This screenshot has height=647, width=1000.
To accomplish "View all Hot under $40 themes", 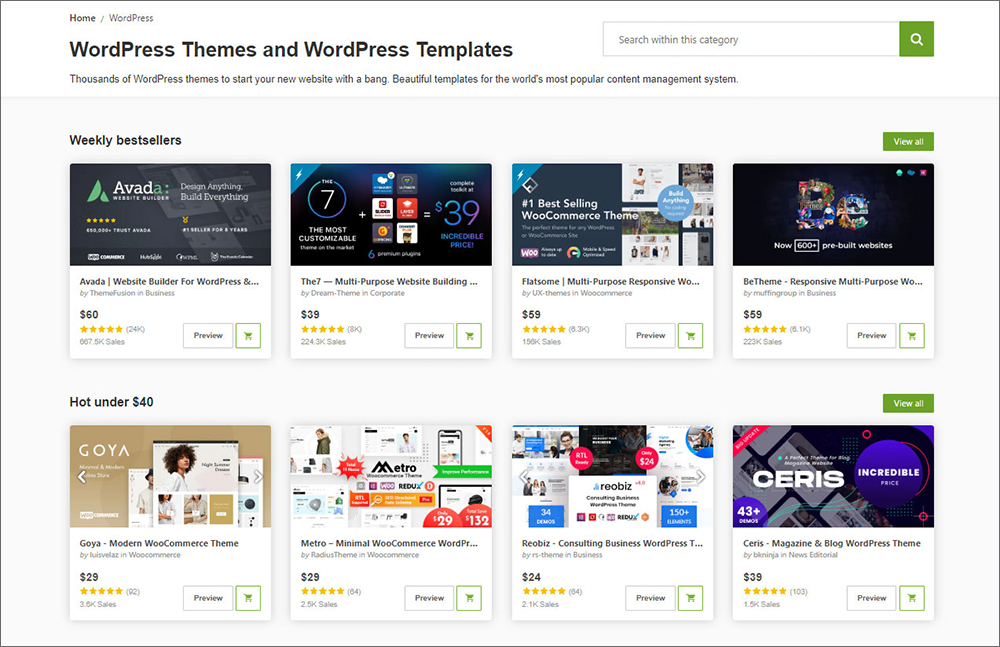I will (x=908, y=403).
